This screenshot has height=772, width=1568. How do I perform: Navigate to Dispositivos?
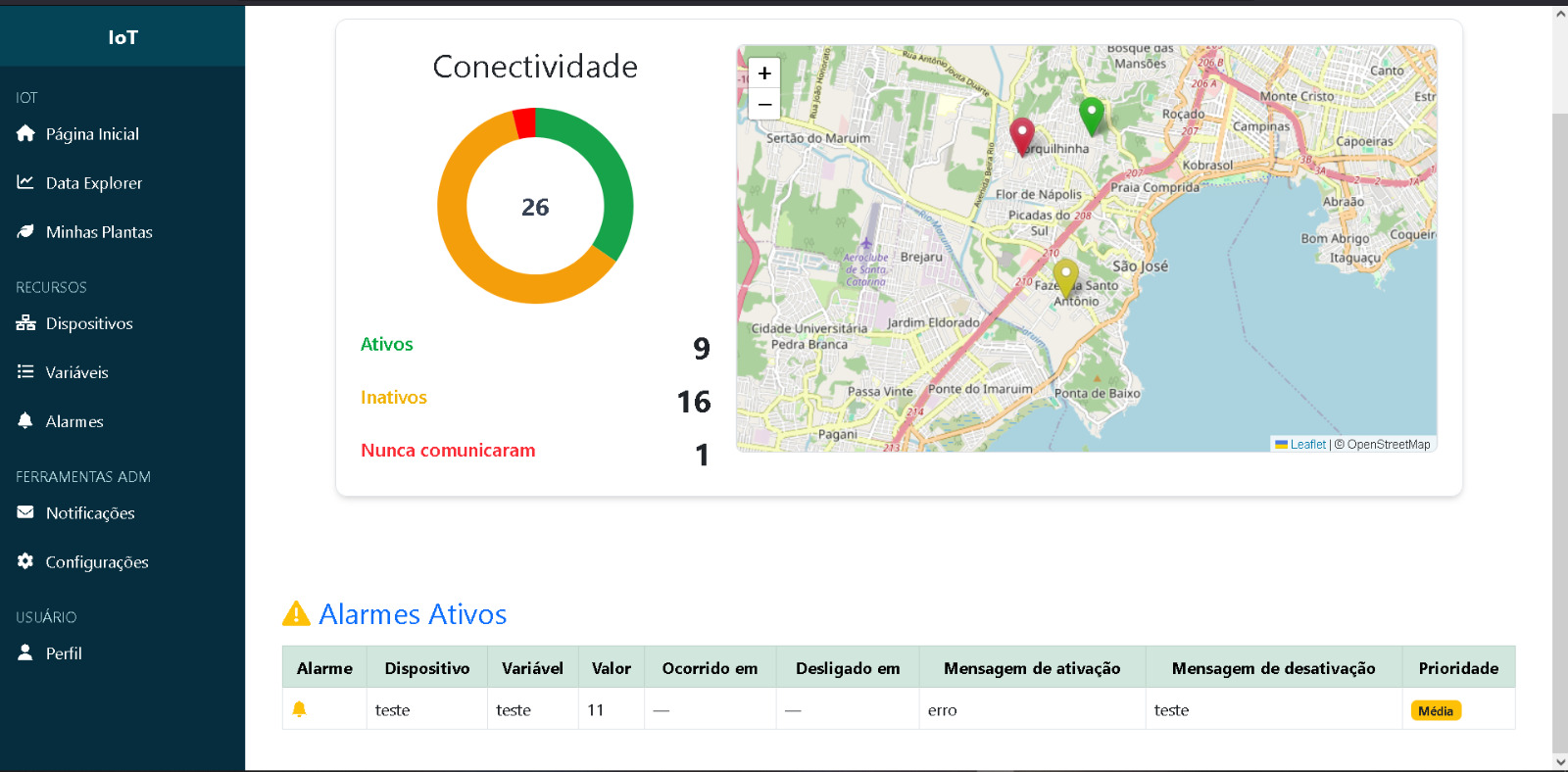click(89, 323)
